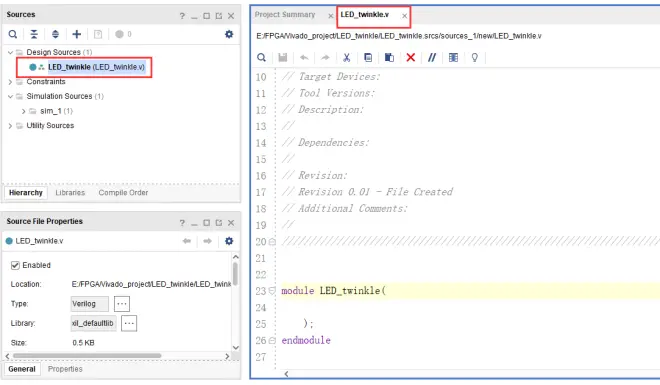Expand the sim_1 folder
This screenshot has height=385, width=660.
pyautogui.click(x=24, y=111)
